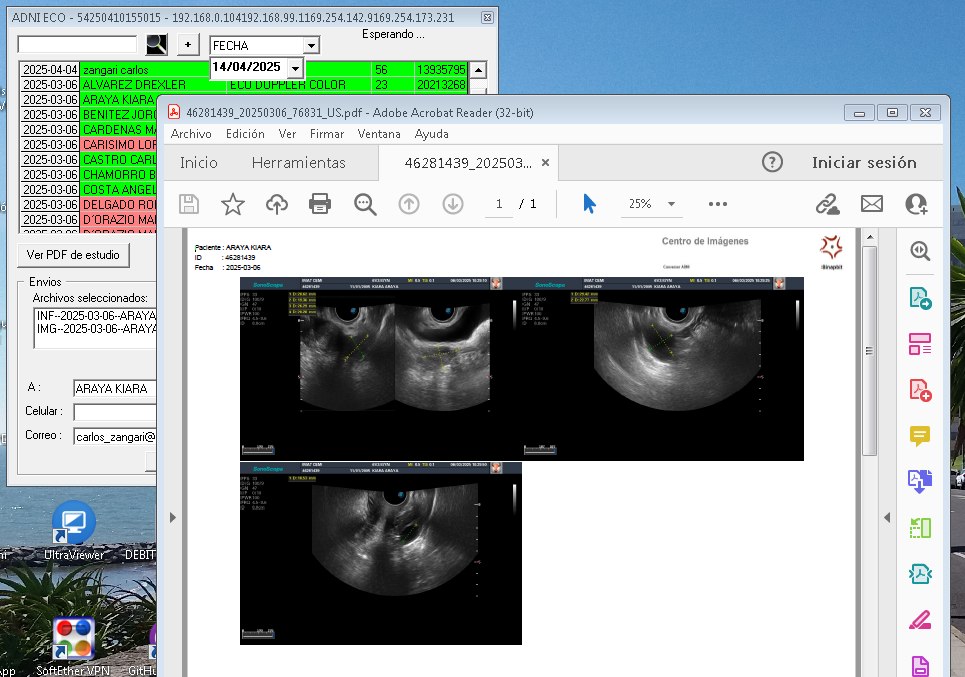
Task: Click the search magnifier in ADNI ECO
Action: (157, 44)
